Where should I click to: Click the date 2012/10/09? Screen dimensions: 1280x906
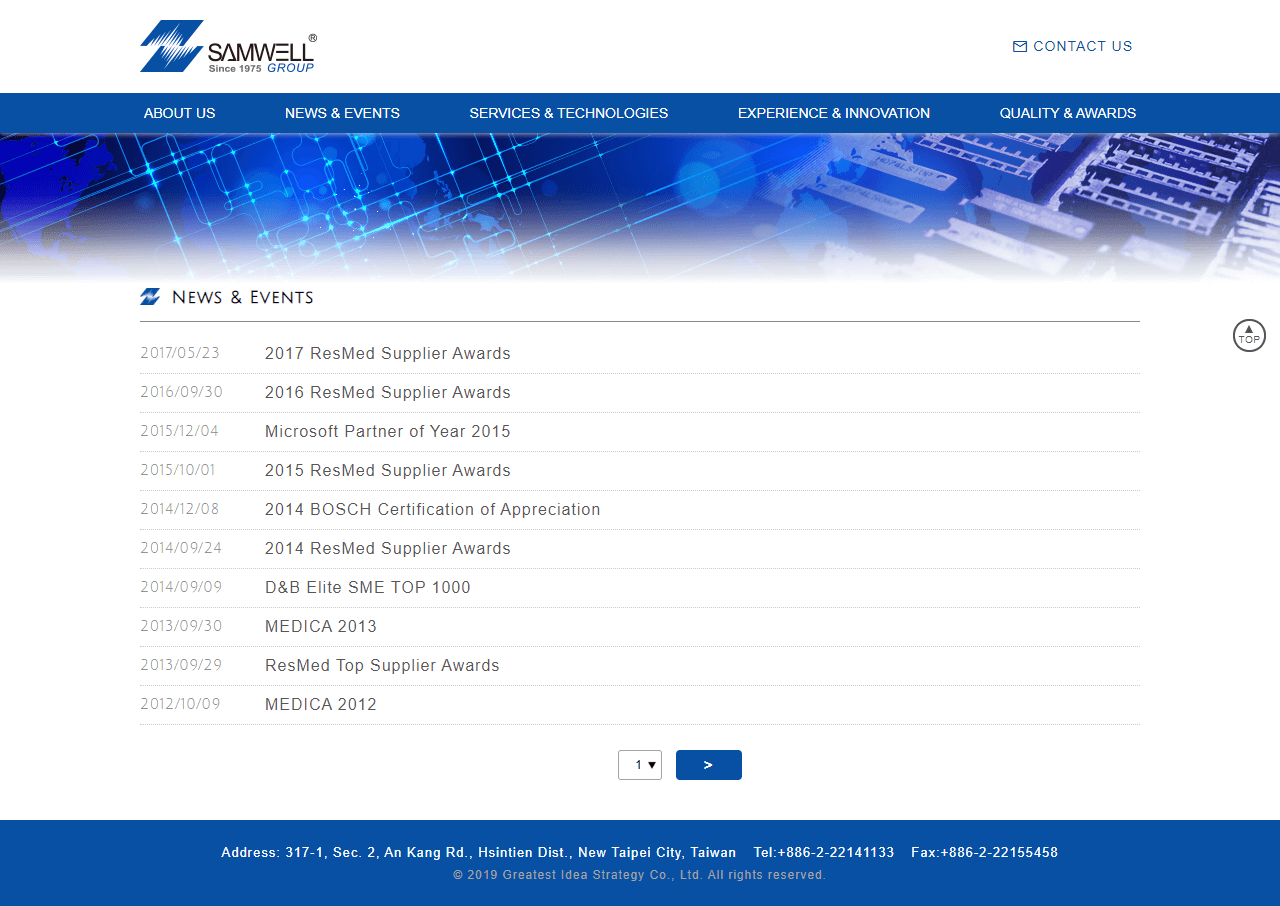pos(180,704)
